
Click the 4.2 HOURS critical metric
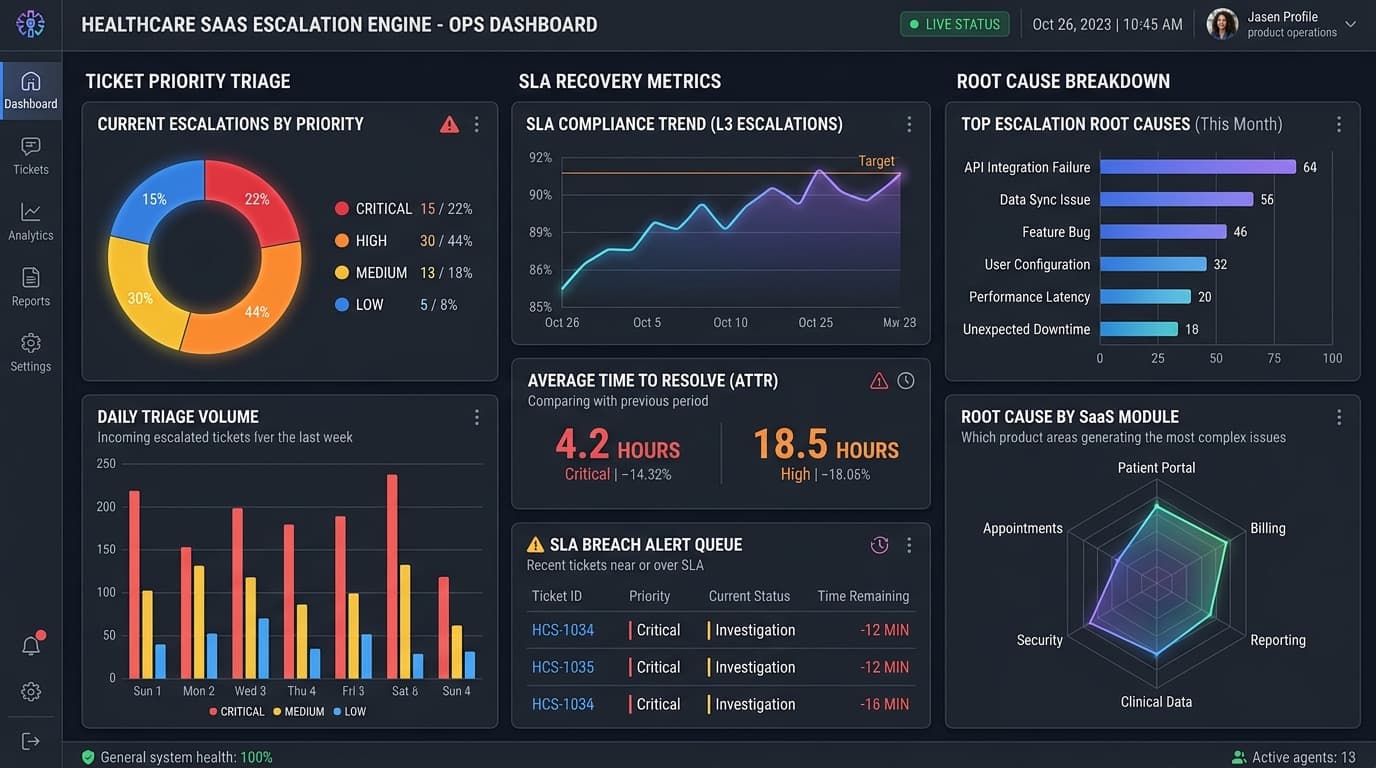[x=617, y=446]
